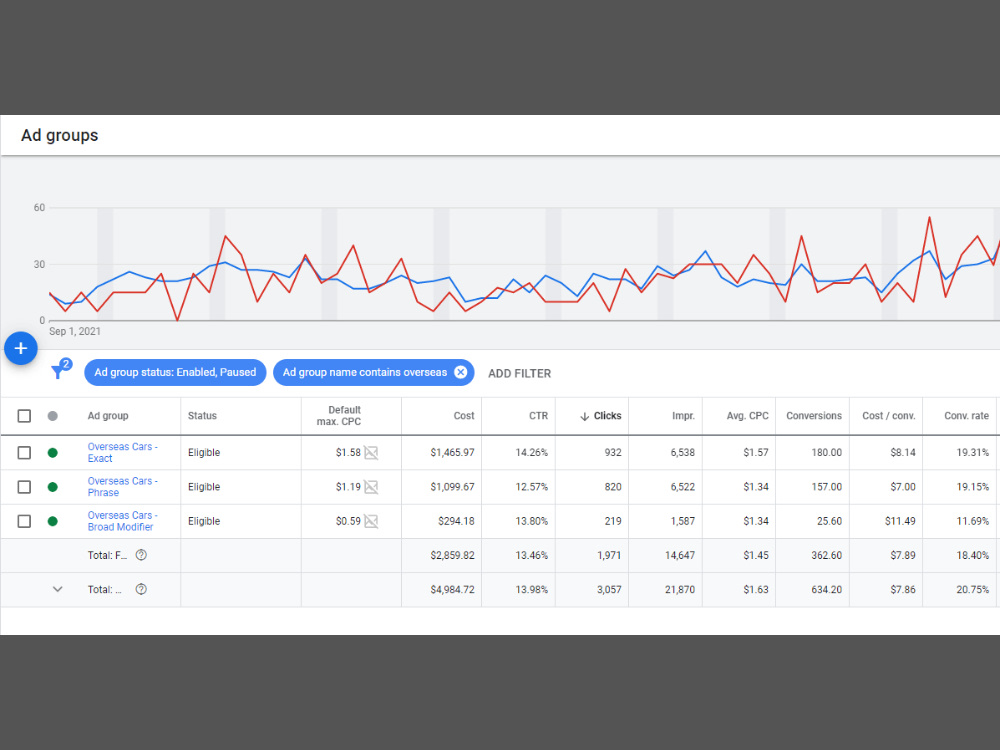Screen dimensions: 1000x750
Task: Open the Overseas Cars - Broad Modifier ad group
Action: click(x=122, y=522)
